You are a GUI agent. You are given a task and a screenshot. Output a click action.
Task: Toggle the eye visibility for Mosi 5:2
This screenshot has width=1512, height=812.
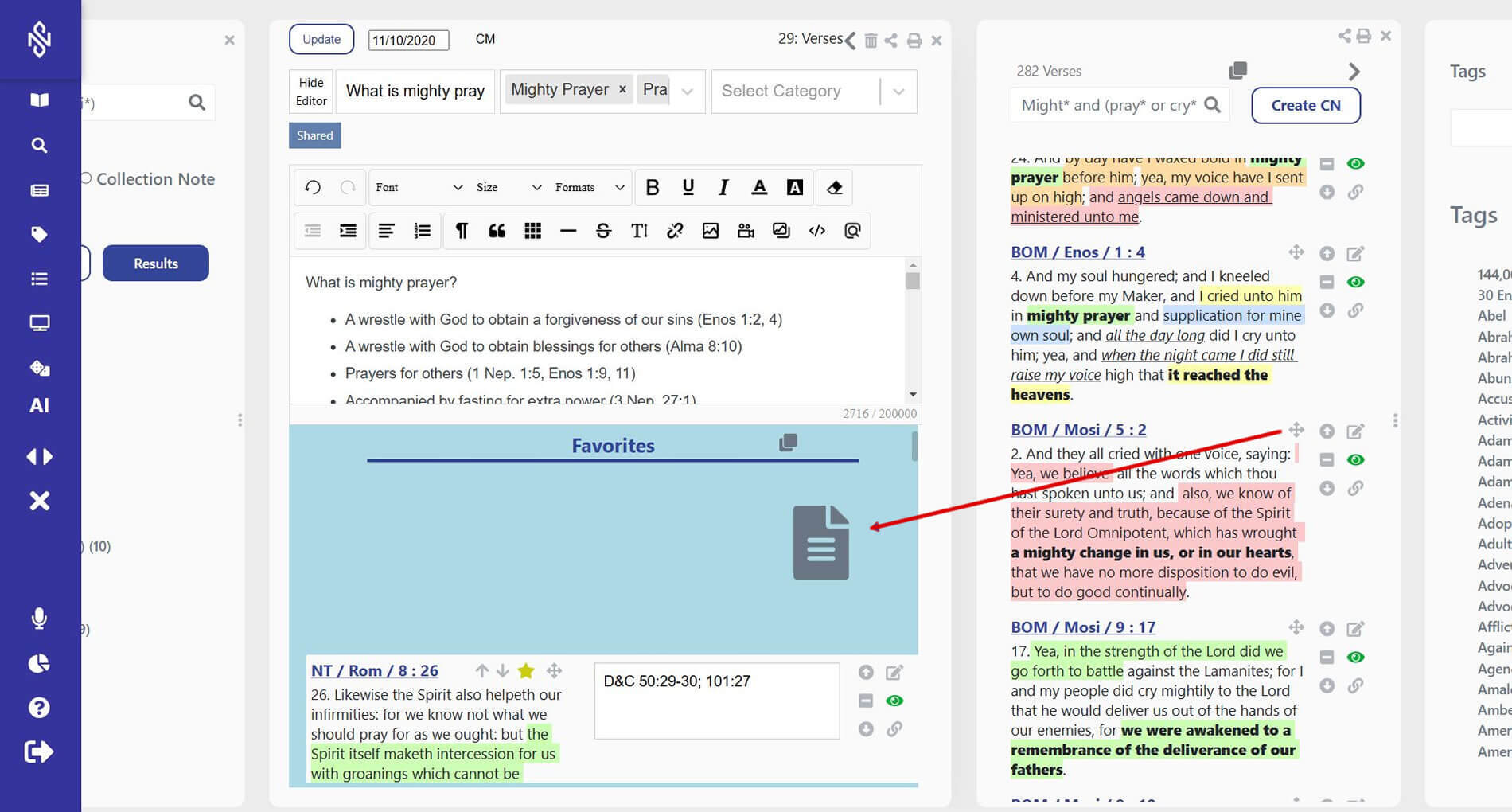click(x=1355, y=460)
